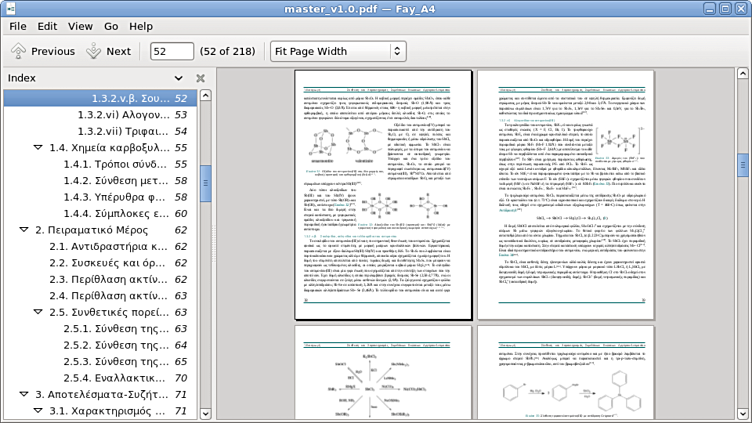Open the File menu
The height and width of the screenshot is (423, 752).
(17, 26)
